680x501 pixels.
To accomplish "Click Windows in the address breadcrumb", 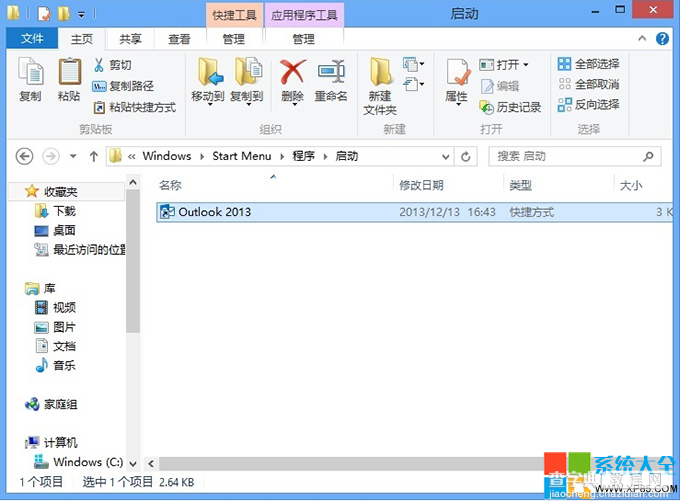I will [167, 156].
